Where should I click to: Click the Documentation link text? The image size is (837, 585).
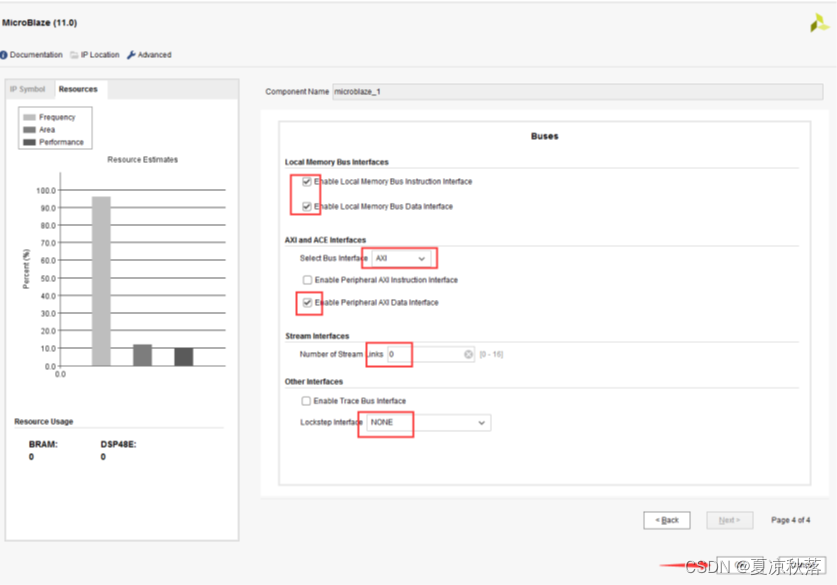pyautogui.click(x=36, y=55)
